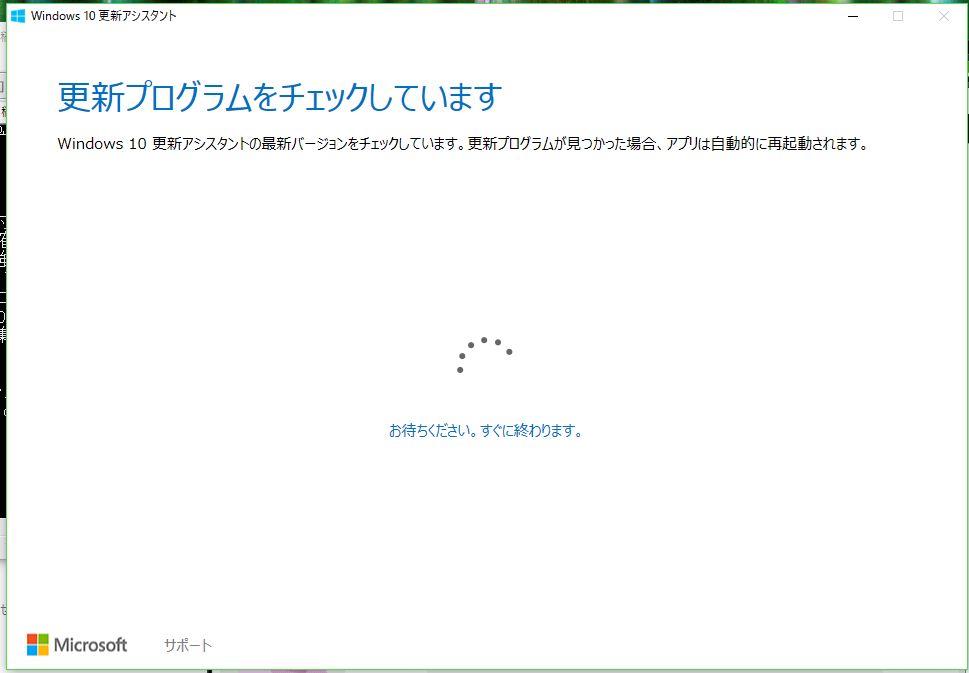Click the heading 更新プログラムをチェックしています

tap(279, 98)
